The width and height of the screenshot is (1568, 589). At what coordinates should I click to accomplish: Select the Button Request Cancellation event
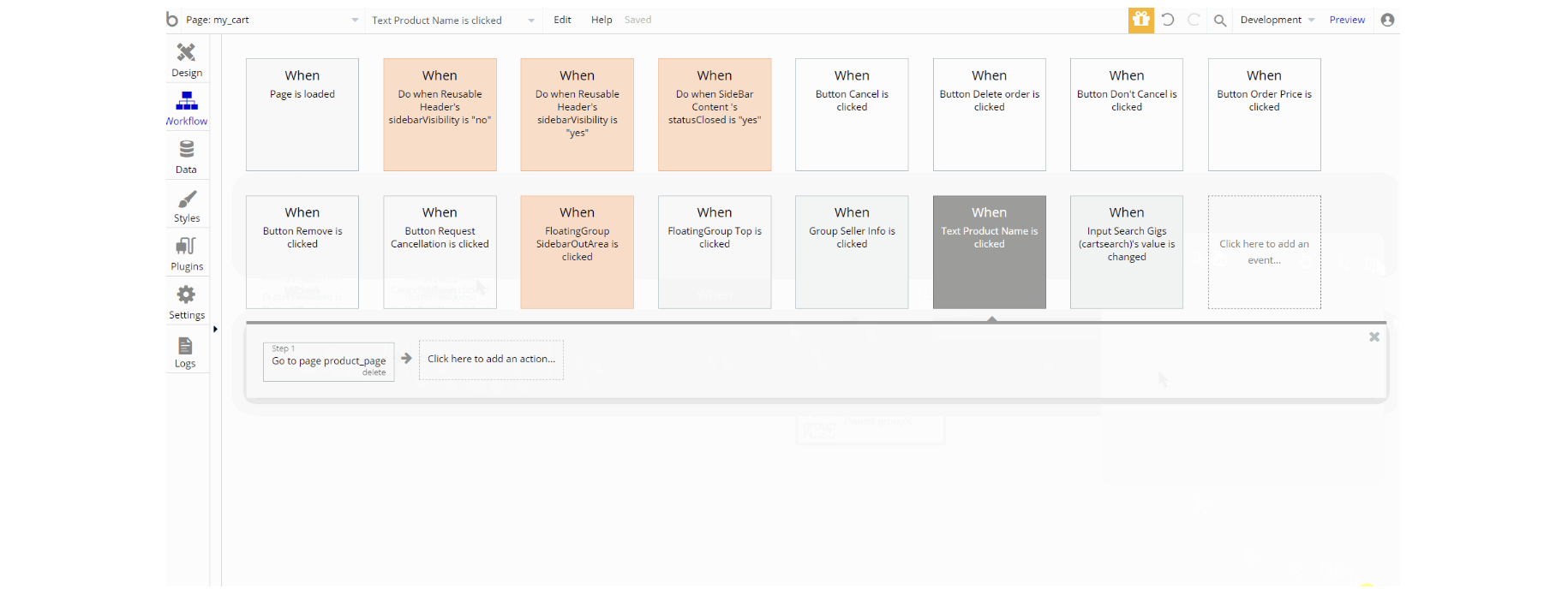[x=440, y=252]
